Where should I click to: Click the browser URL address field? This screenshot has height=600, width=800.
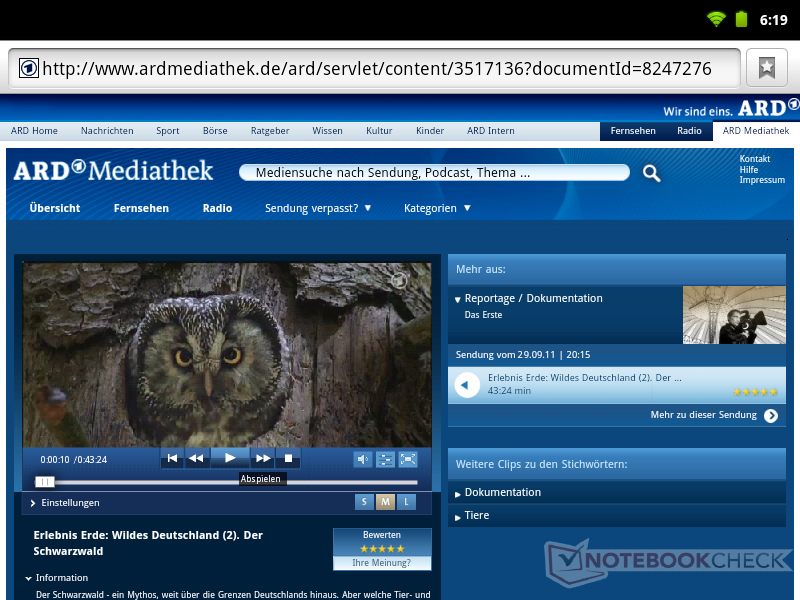point(375,68)
